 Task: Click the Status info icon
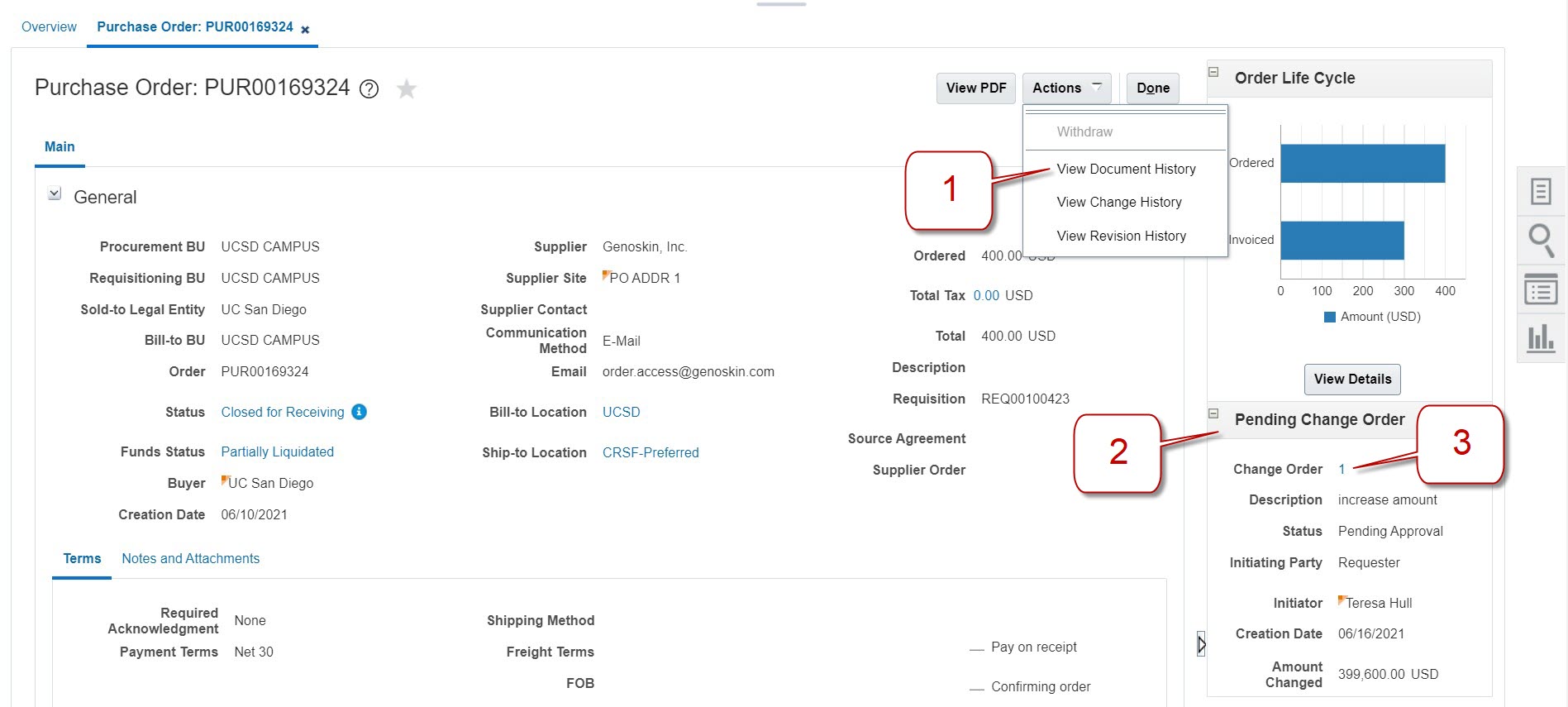(x=359, y=412)
